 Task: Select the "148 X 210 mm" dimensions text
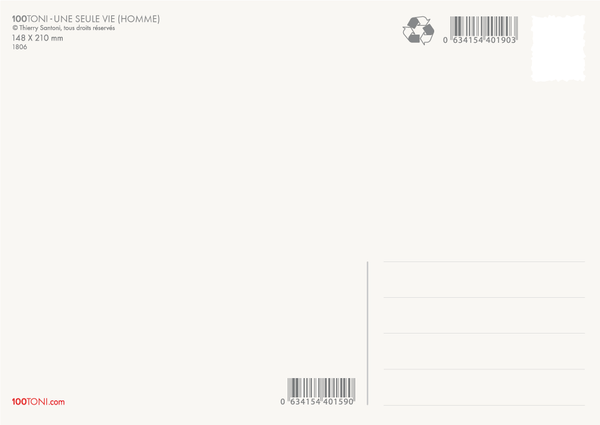pos(37,37)
